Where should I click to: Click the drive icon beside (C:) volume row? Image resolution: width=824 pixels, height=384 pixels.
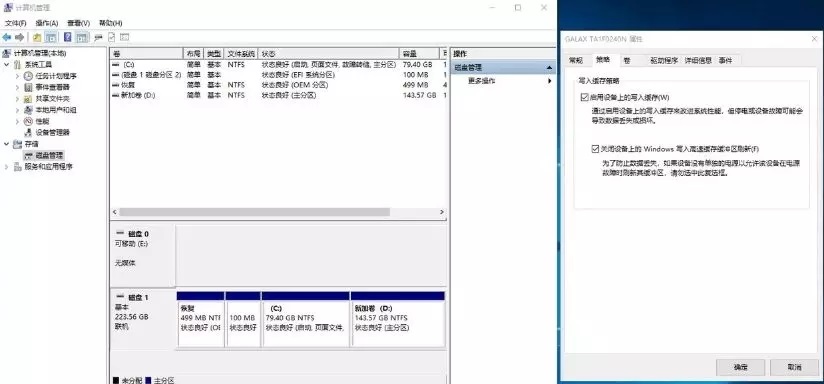coord(116,64)
